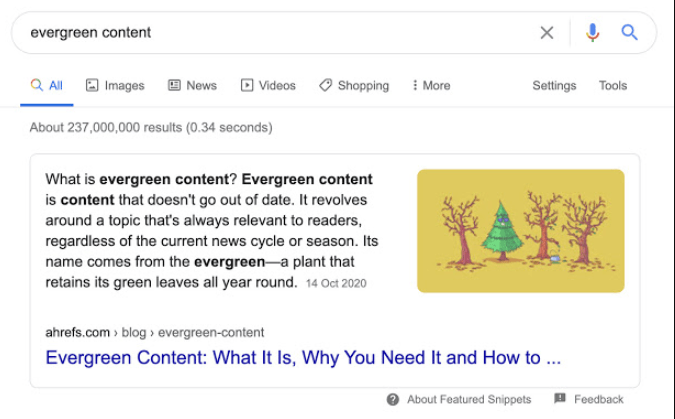675x419 pixels.
Task: Expand the More menu
Action: pyautogui.click(x=431, y=86)
